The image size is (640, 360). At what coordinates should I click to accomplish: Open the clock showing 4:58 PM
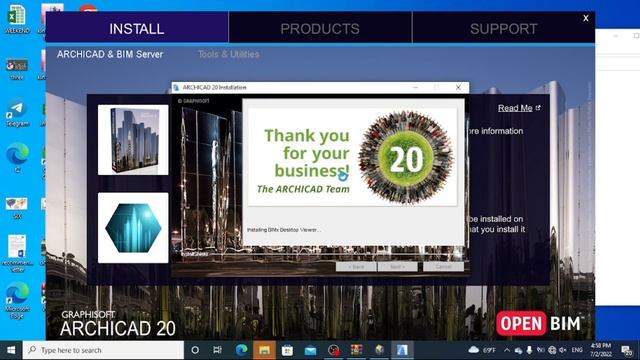click(x=601, y=350)
